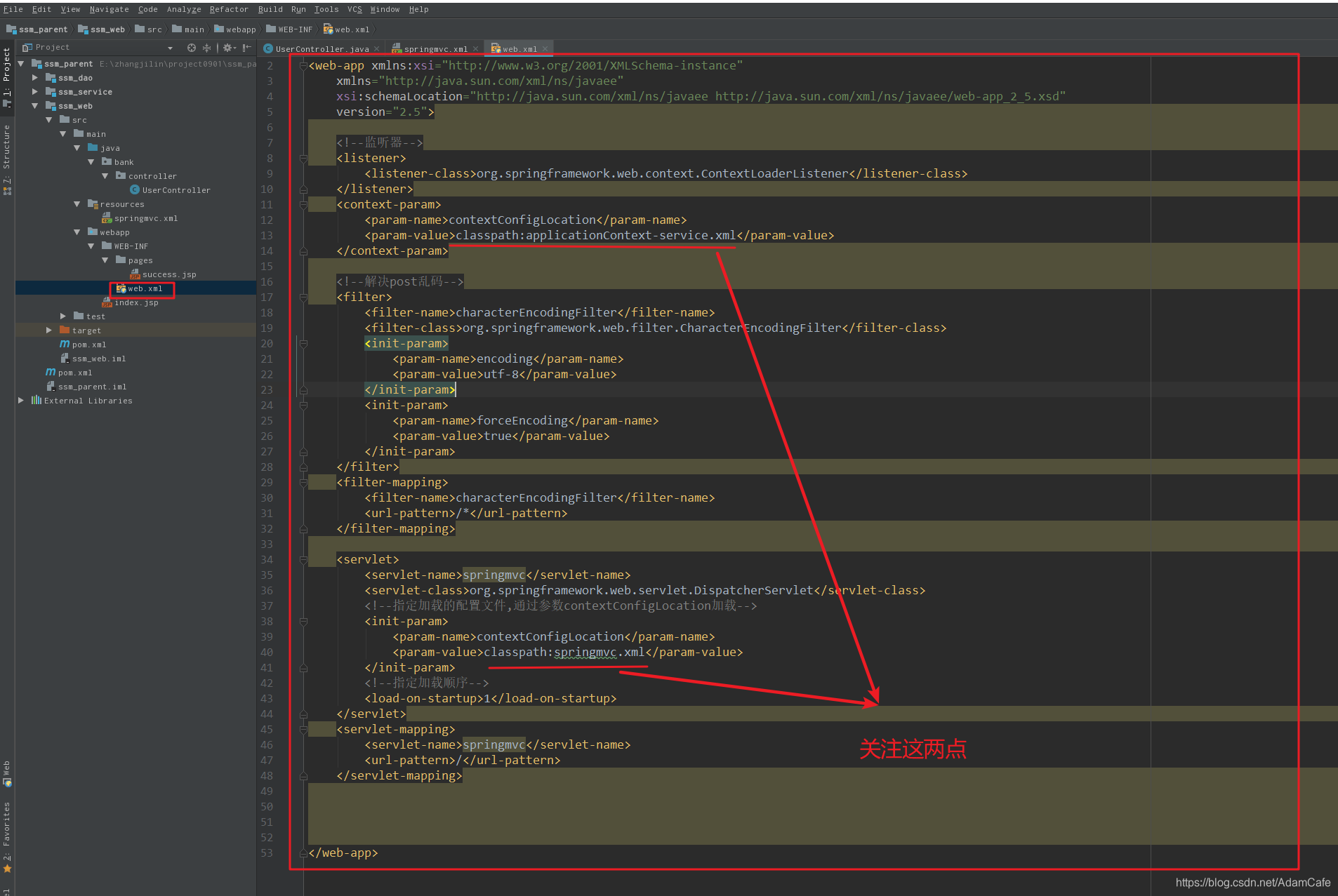Click line number 23 in the gutter

click(267, 390)
